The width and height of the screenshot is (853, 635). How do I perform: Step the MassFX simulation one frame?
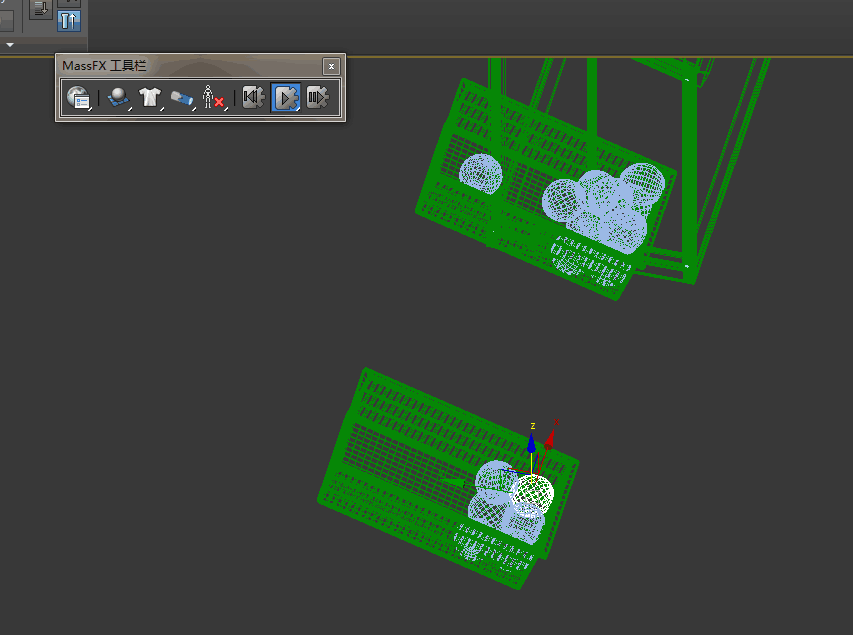pyautogui.click(x=318, y=97)
